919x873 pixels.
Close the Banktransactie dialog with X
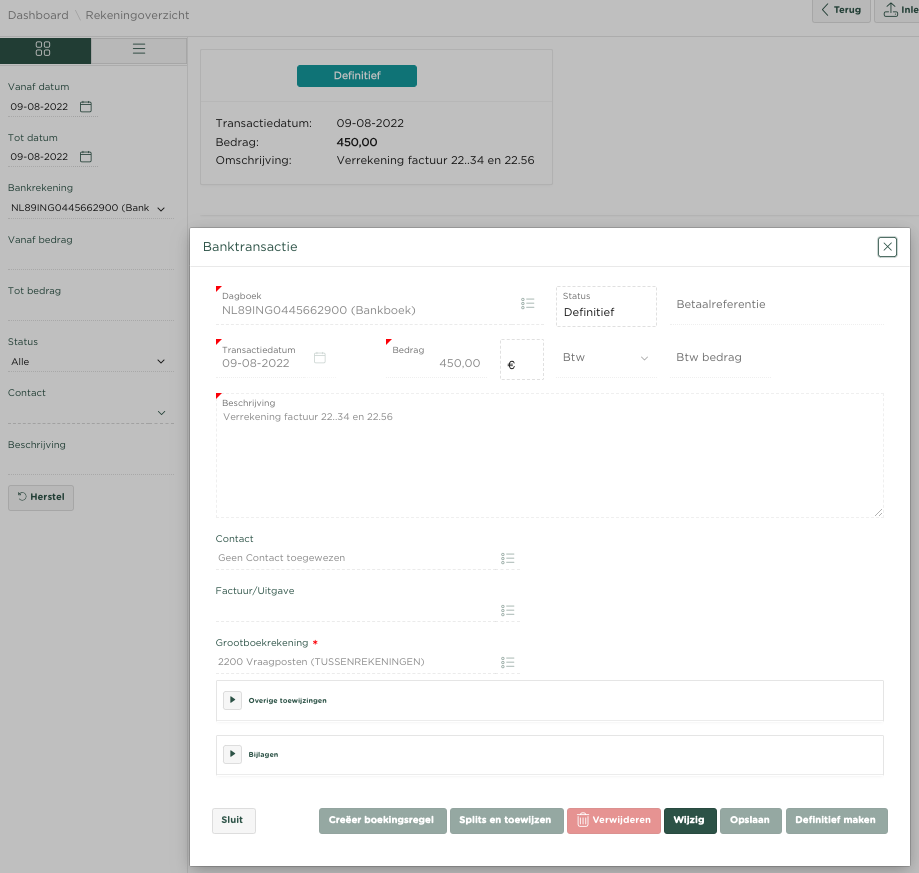tap(887, 247)
